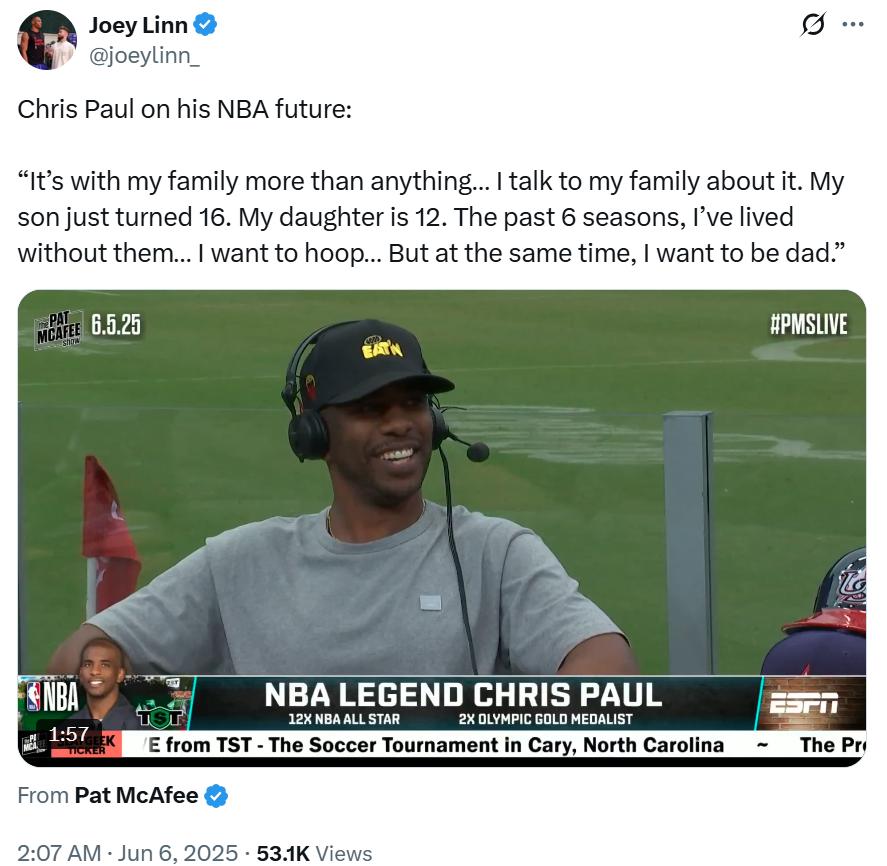Open the 2:07 AM Jun 6, 2025 timestamp

127,853
